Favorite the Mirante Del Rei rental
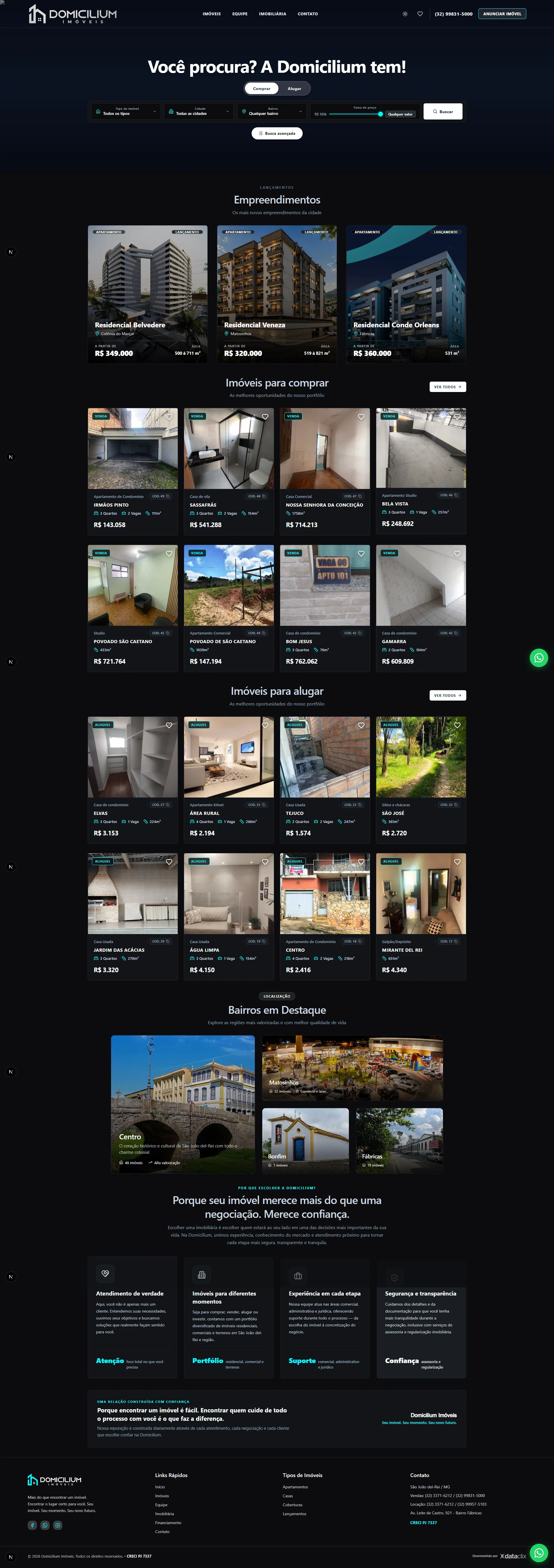This screenshot has height=1568, width=554. pos(457,862)
